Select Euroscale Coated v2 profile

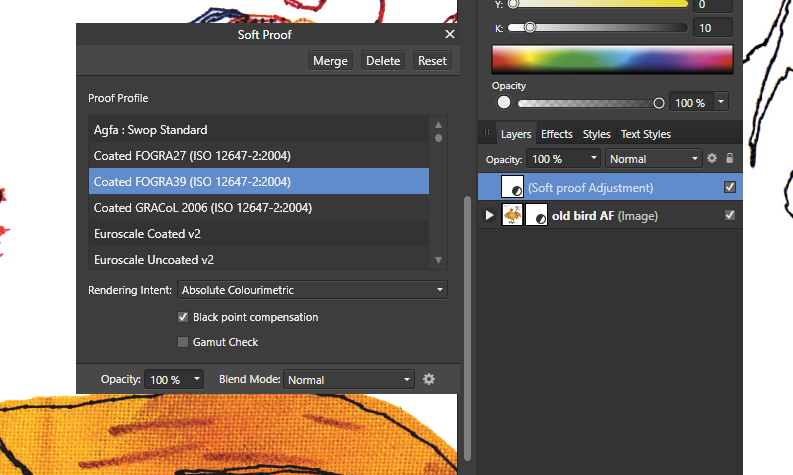(258, 234)
